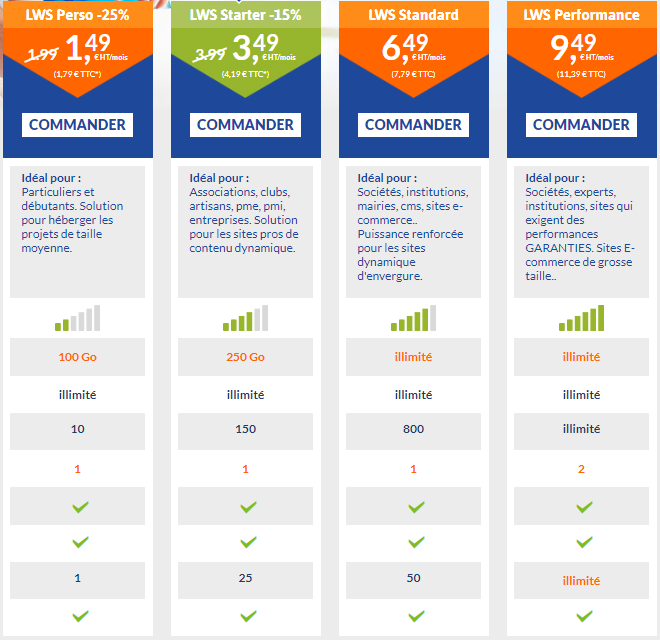
Task: Click the LWS Standard power bars icon
Action: coord(413,318)
